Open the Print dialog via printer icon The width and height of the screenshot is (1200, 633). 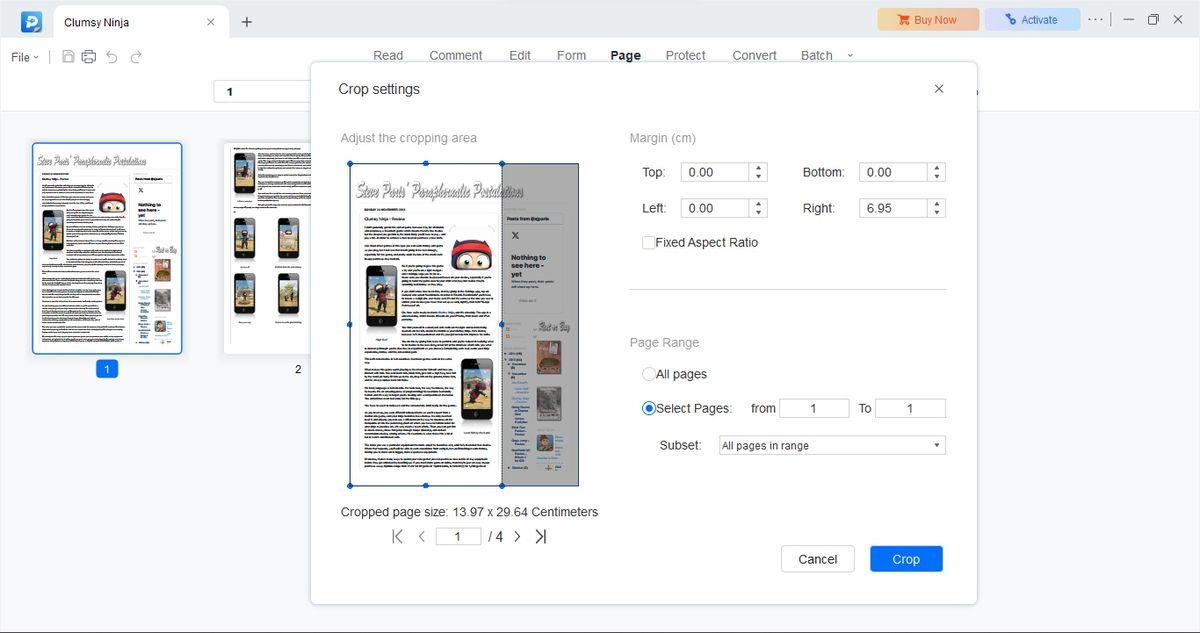coord(88,57)
